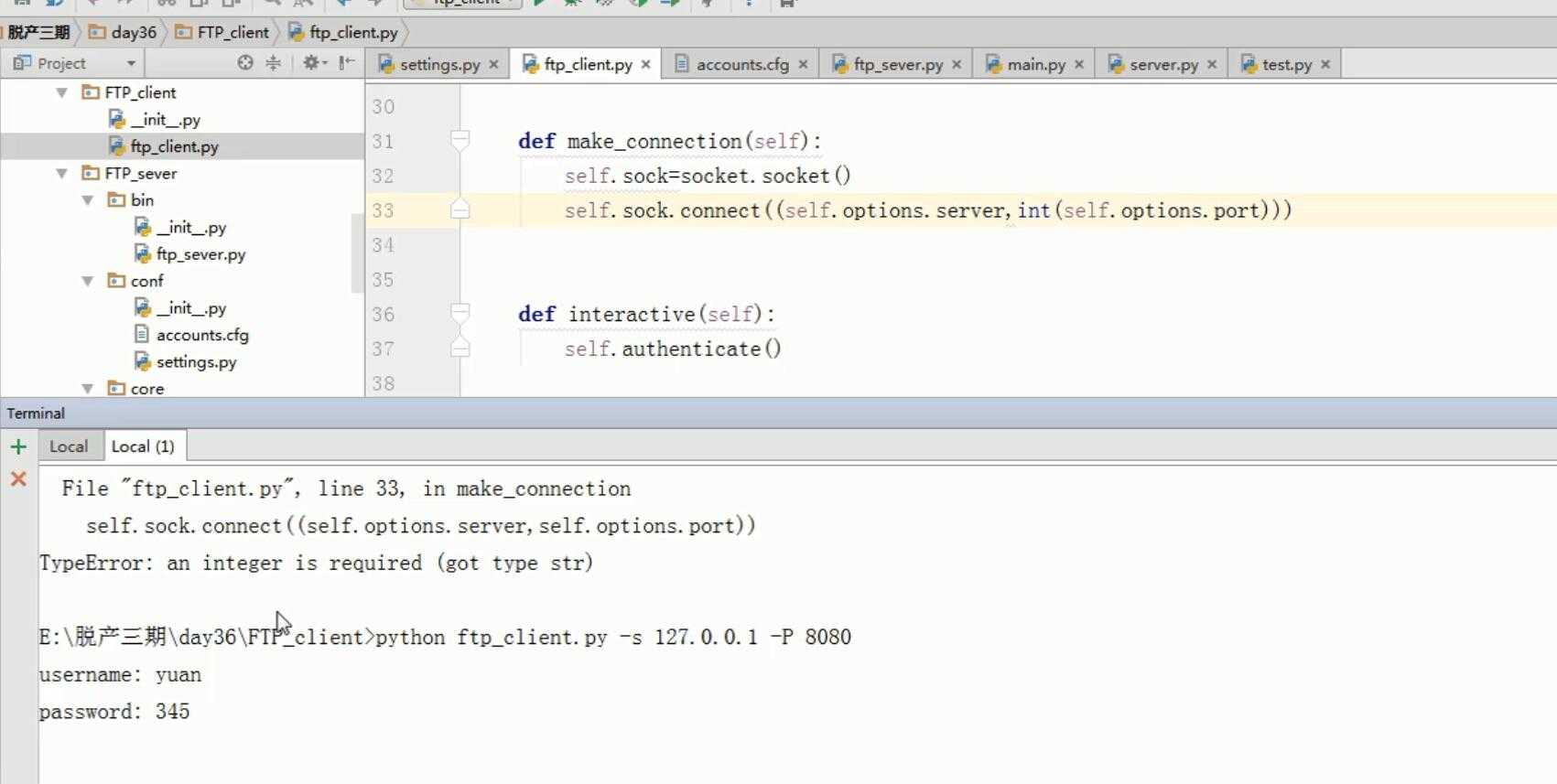Close the ftp_sever.py tab
The image size is (1557, 784).
pos(957,64)
